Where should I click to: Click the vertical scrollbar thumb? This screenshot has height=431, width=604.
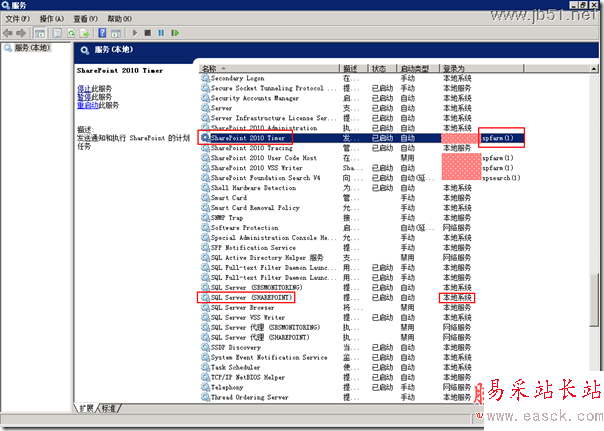coord(594,300)
